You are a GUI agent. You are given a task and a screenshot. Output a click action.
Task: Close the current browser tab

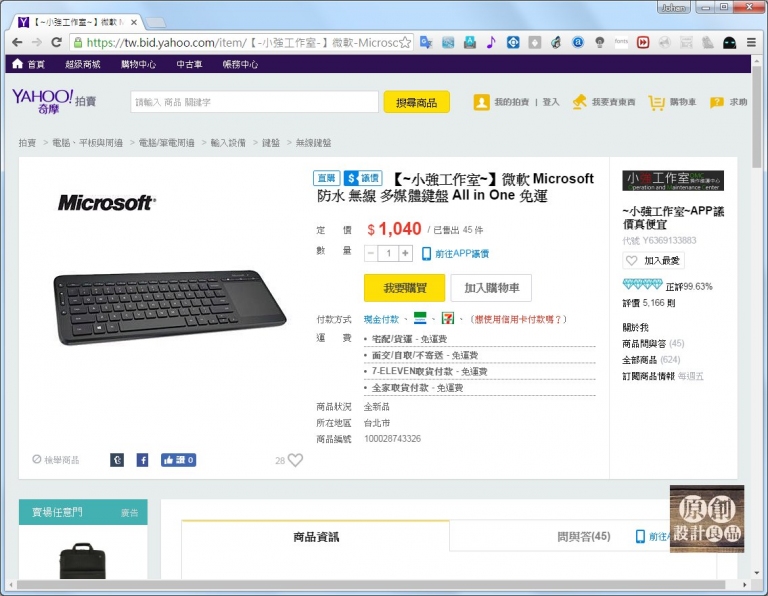coord(134,22)
